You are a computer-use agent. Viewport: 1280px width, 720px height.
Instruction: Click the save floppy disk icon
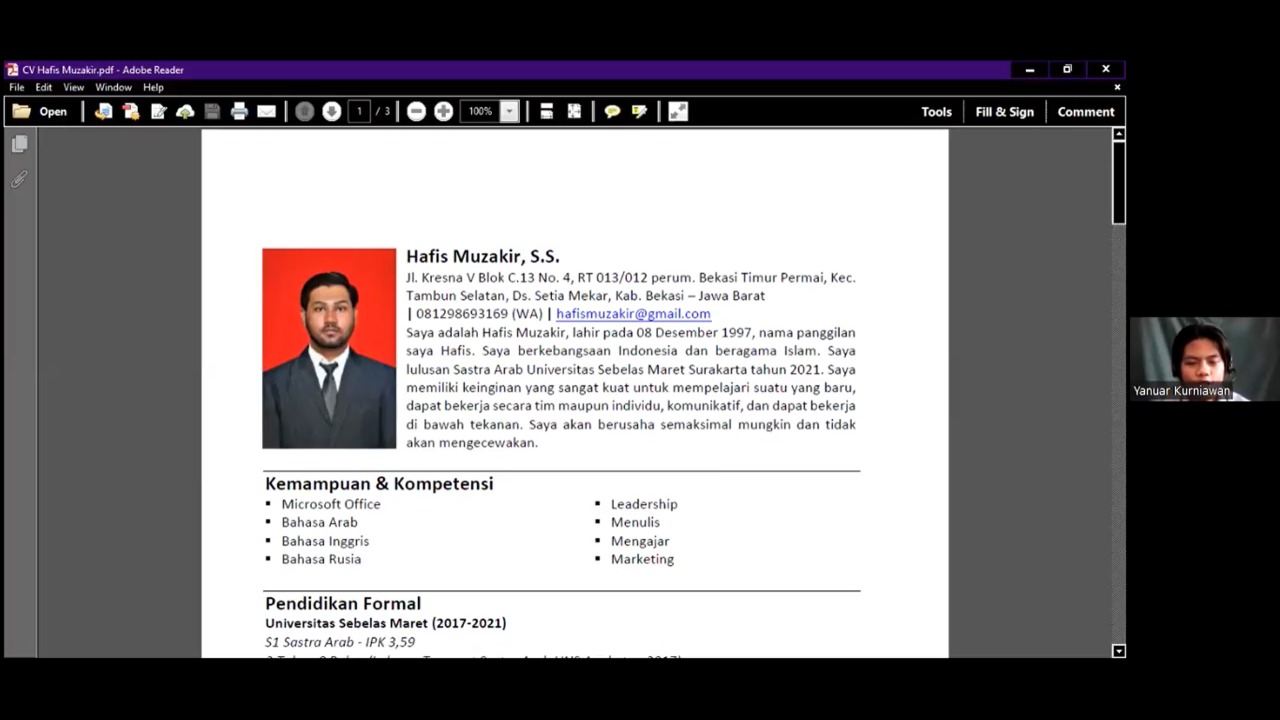pos(212,112)
